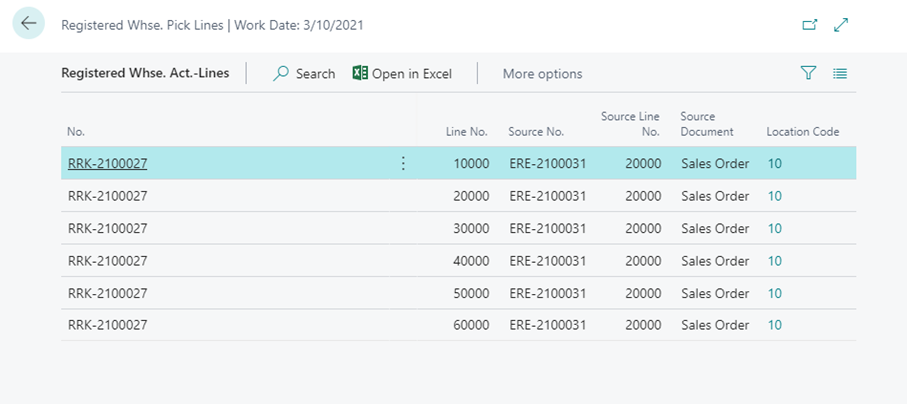
Task: Click the Source No. column header
Action: (536, 132)
